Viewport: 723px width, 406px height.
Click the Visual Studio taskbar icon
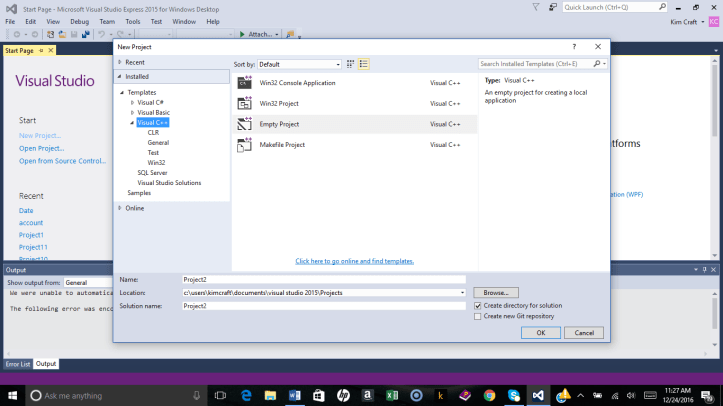click(x=538, y=396)
